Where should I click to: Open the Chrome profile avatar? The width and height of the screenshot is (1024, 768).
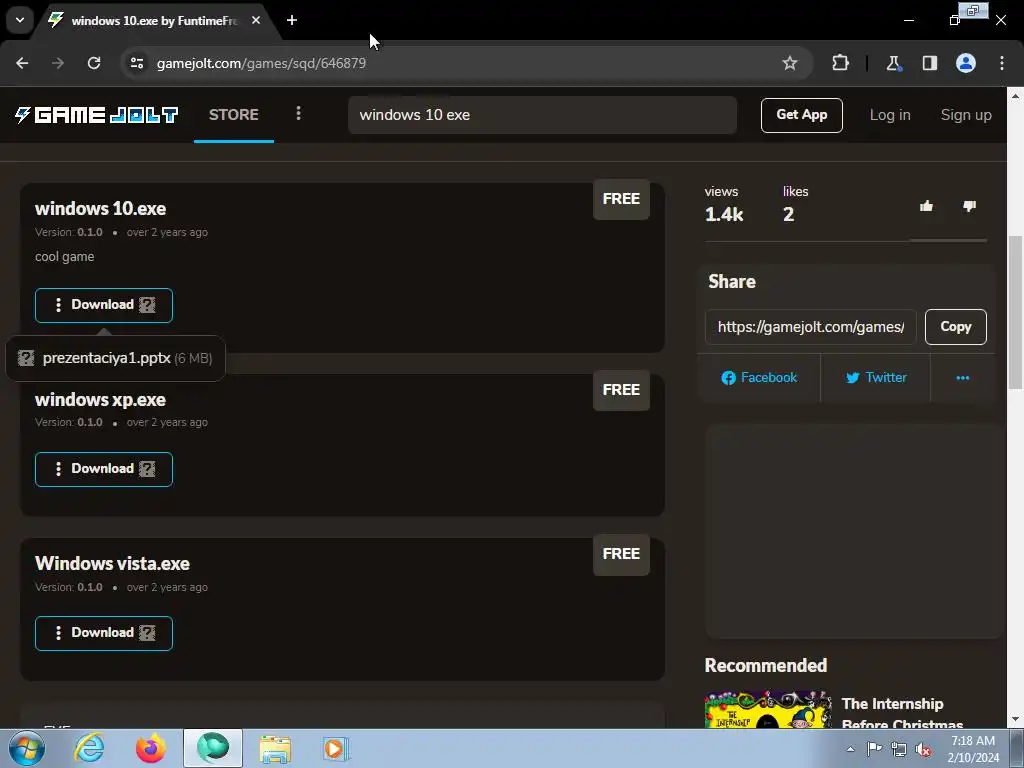pos(966,63)
